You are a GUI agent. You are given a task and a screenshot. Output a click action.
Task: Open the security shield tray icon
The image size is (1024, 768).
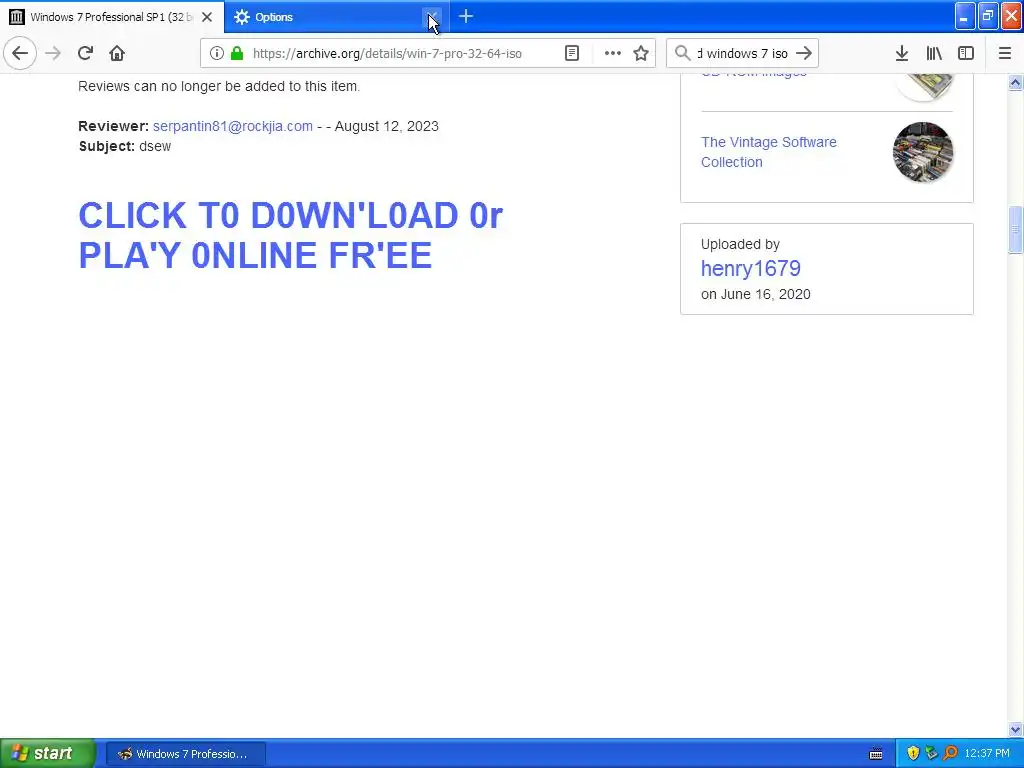point(913,754)
